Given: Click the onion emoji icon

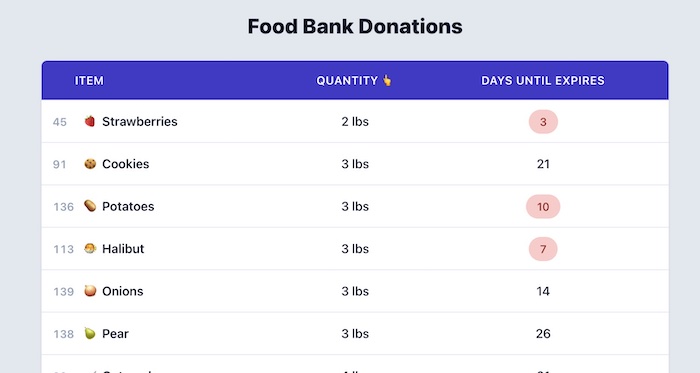Looking at the screenshot, I should [x=90, y=291].
